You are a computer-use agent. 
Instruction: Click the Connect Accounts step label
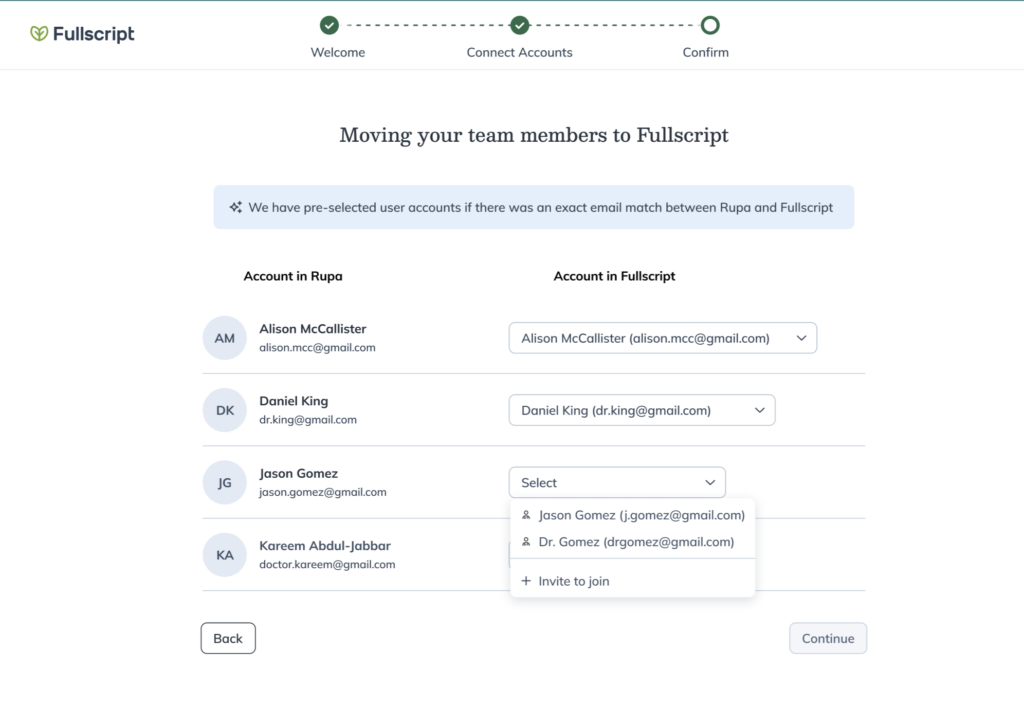[519, 52]
